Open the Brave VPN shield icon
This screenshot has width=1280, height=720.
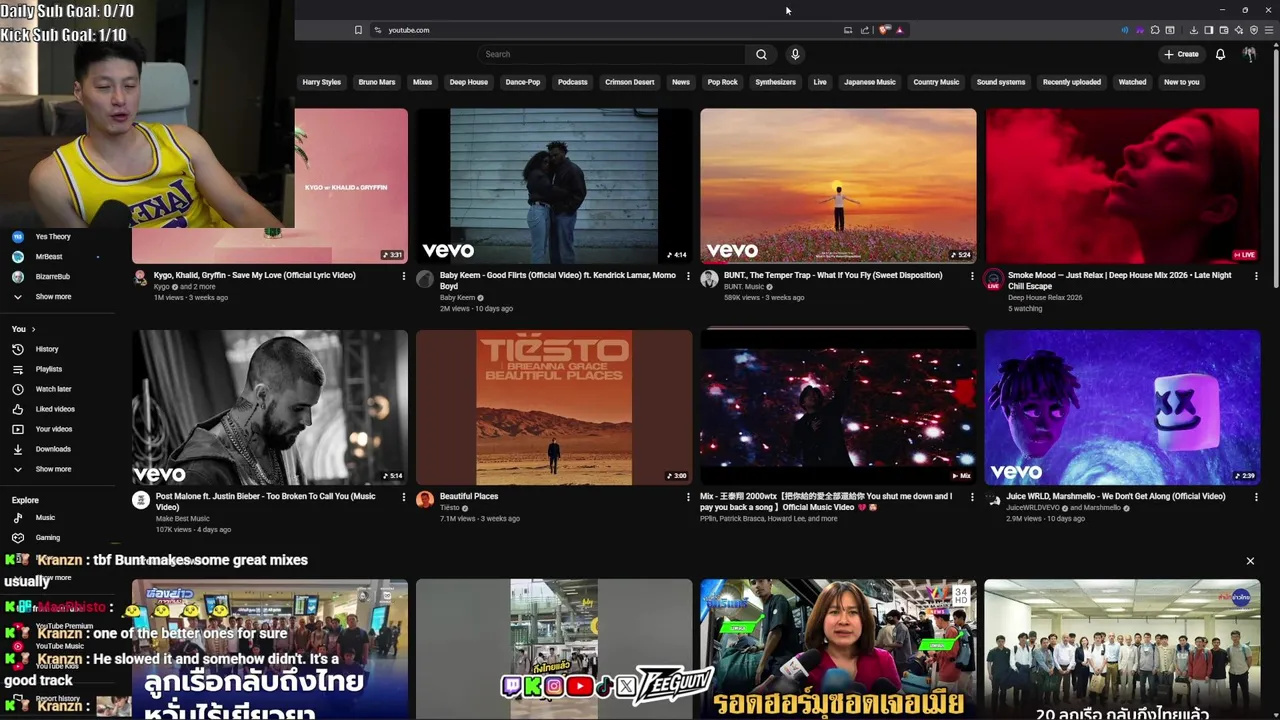[x=1254, y=30]
